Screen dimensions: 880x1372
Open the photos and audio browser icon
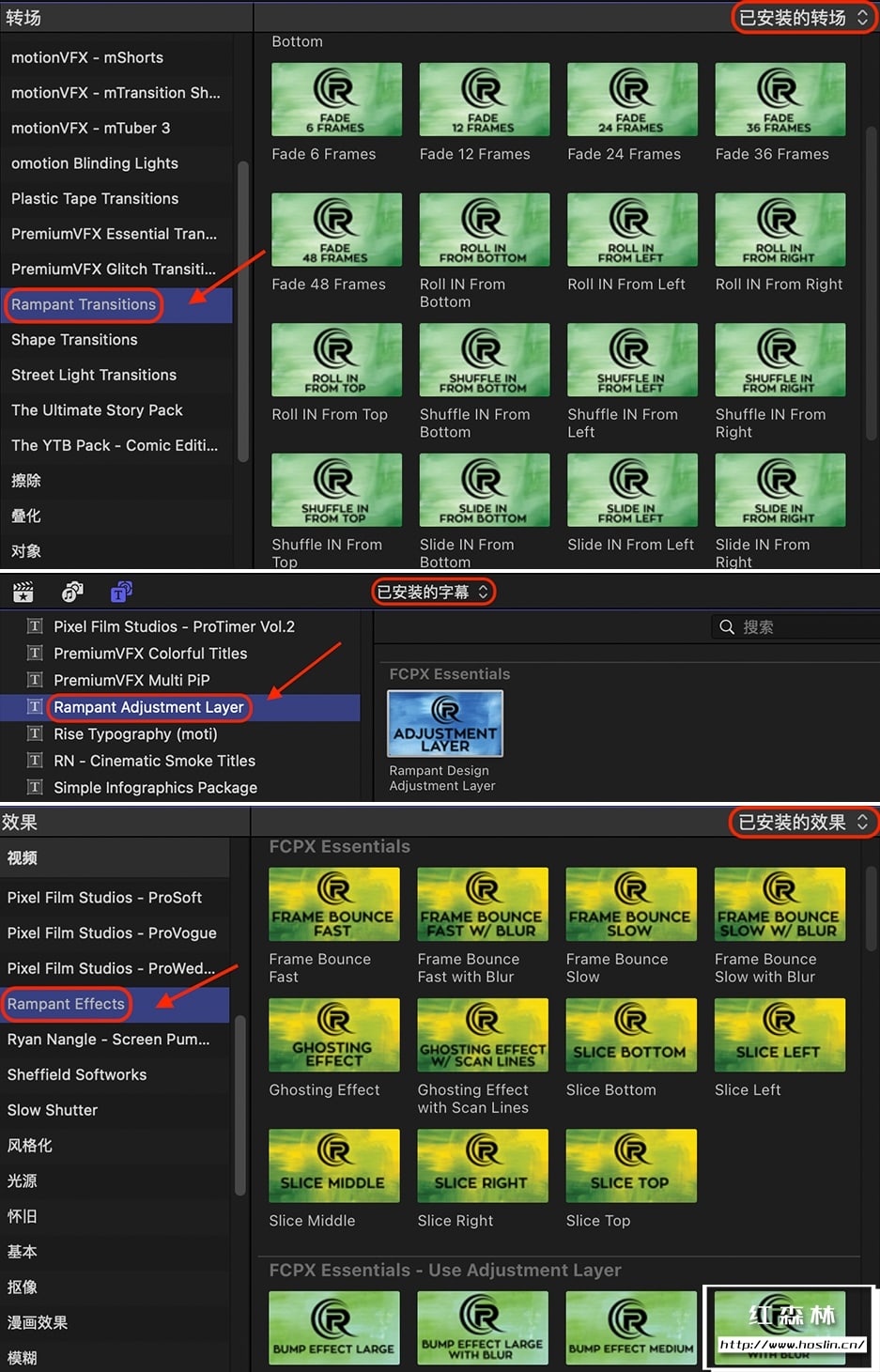72,592
